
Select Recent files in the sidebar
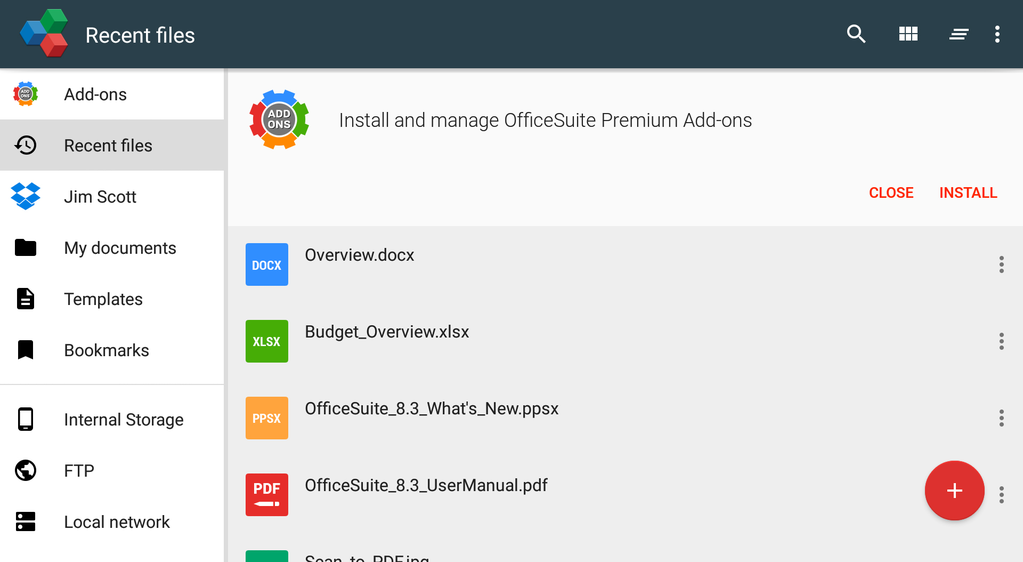[112, 145]
